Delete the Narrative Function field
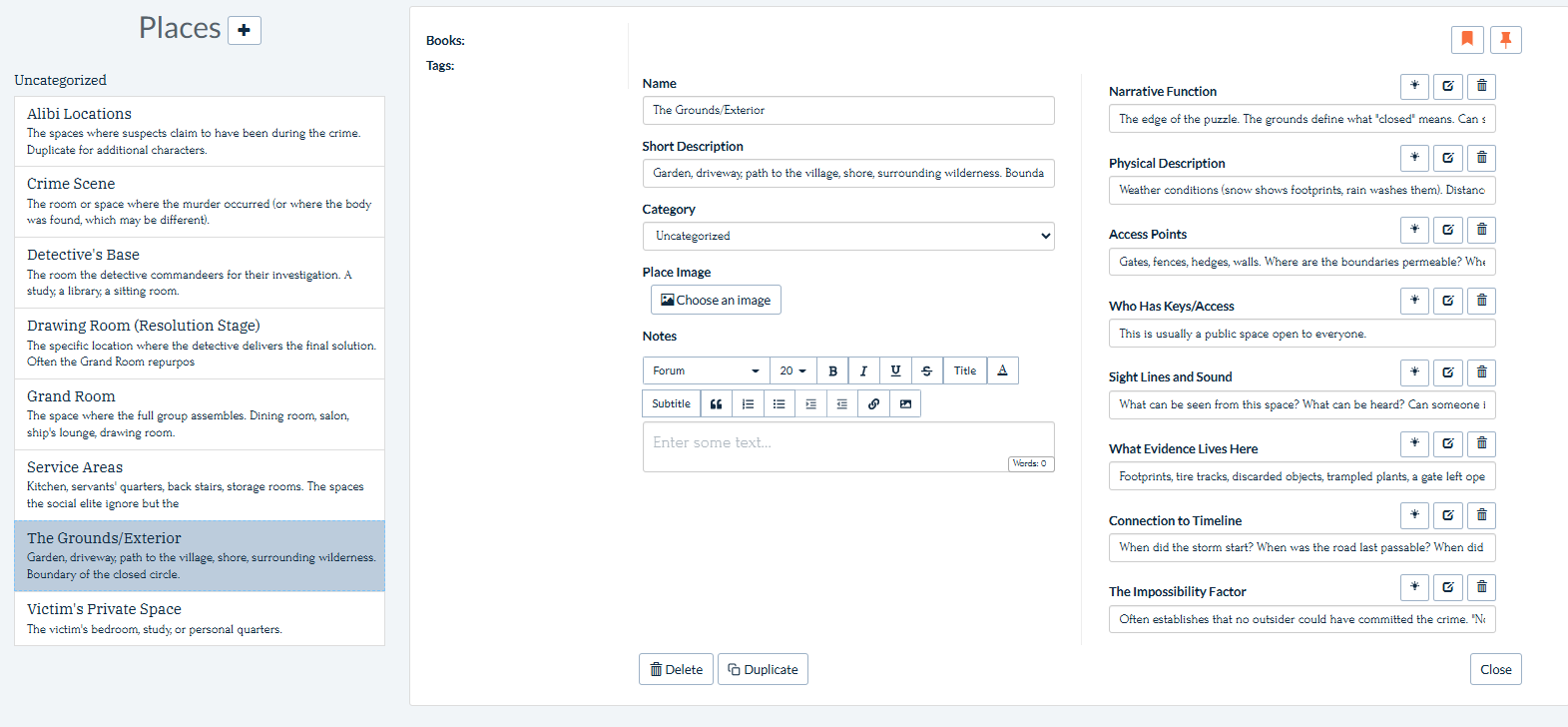 (1481, 86)
